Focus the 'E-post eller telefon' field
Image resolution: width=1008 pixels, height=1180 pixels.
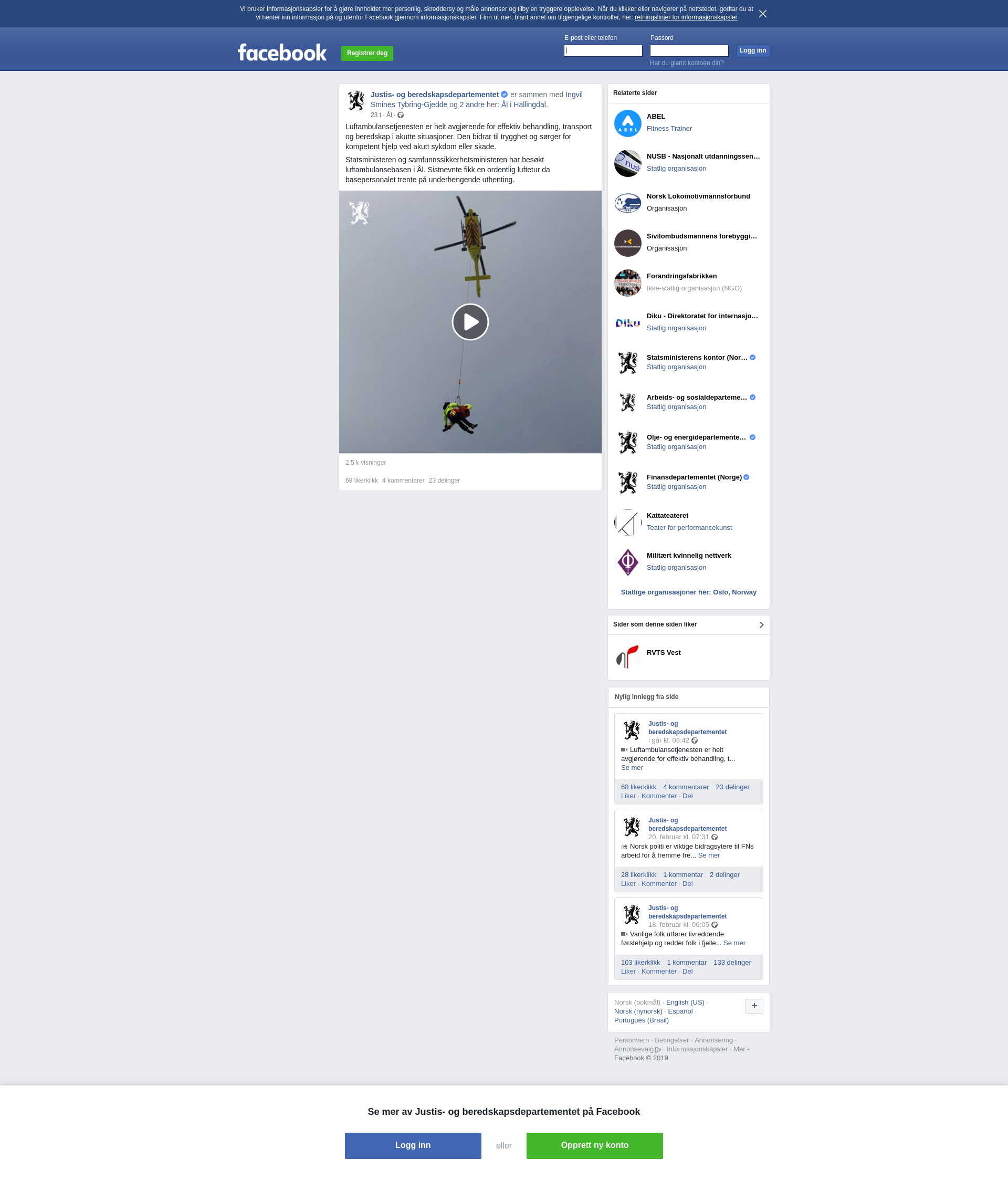coord(603,51)
